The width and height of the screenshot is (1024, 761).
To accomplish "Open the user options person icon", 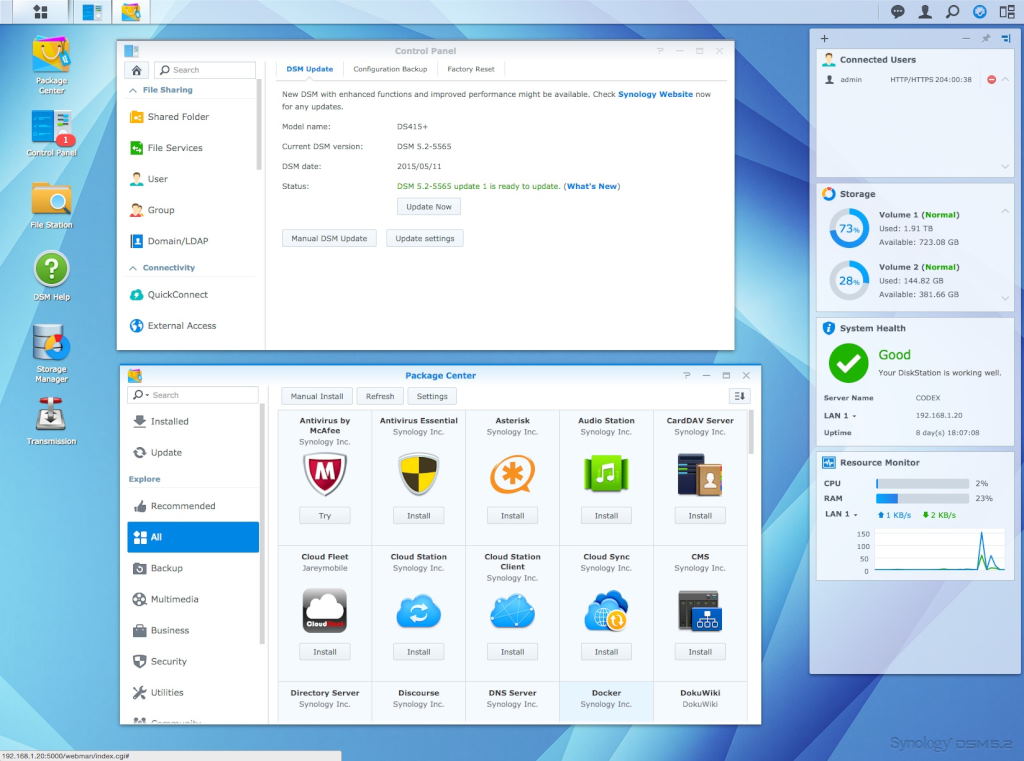I will point(925,11).
